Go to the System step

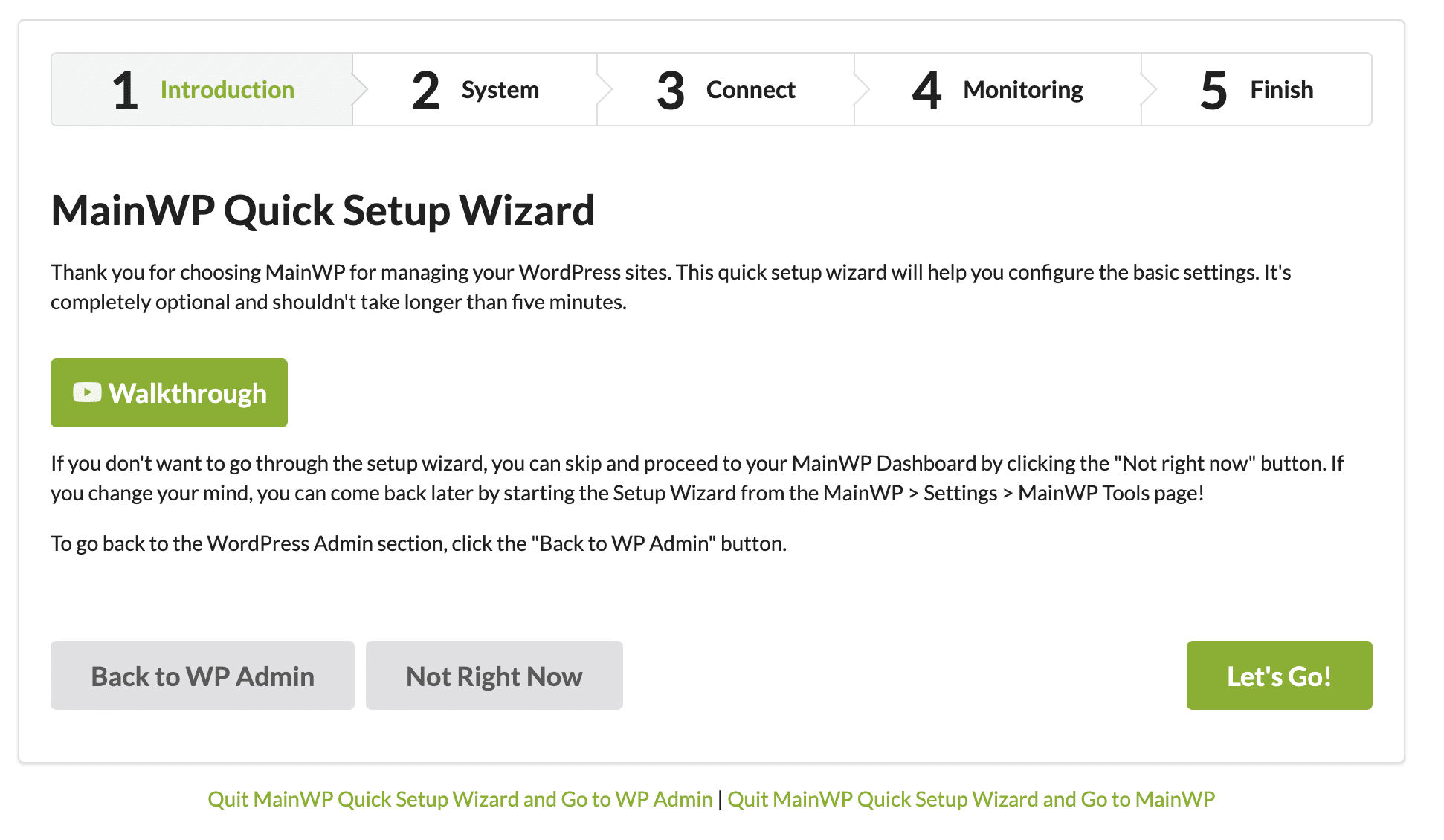(x=475, y=89)
